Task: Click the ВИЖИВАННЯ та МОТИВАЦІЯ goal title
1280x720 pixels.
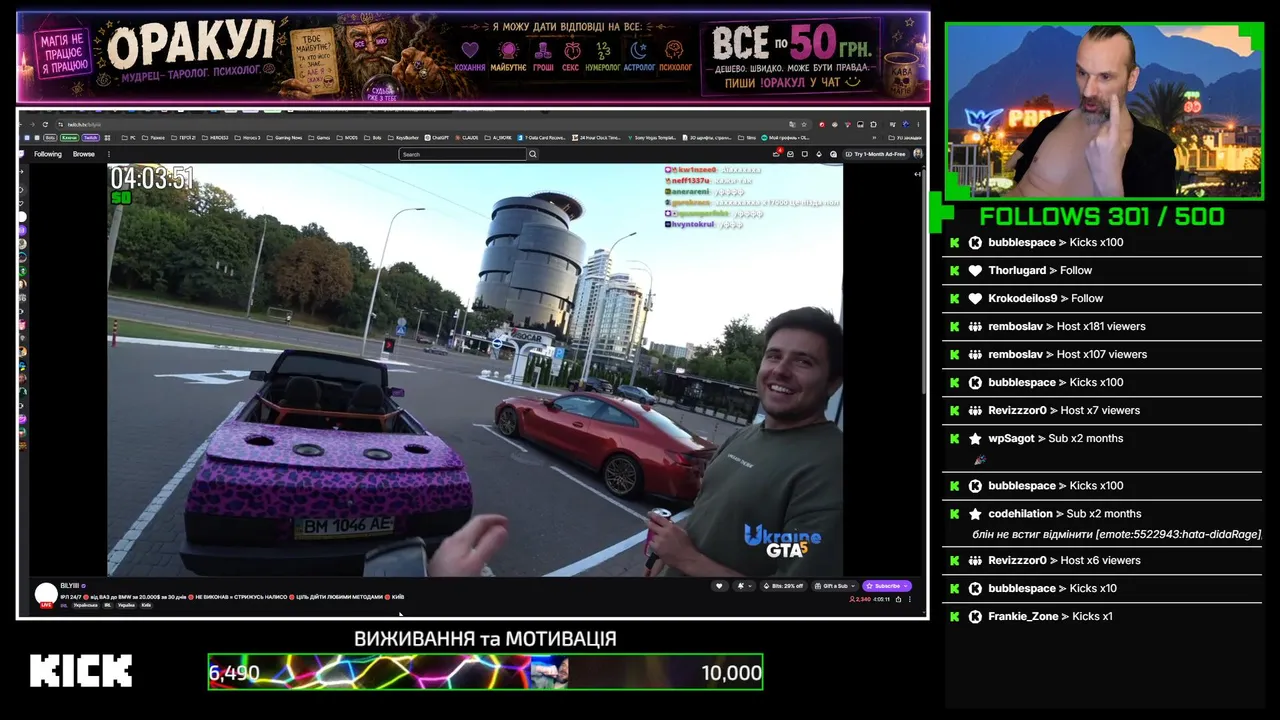Action: pos(485,638)
